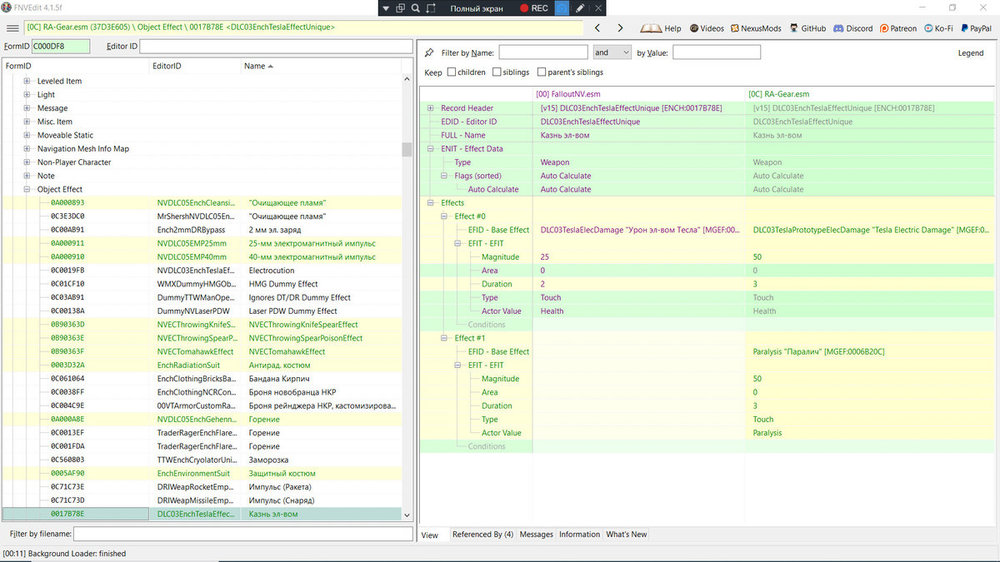Collapse ENIT - Effect Data row

point(430,149)
